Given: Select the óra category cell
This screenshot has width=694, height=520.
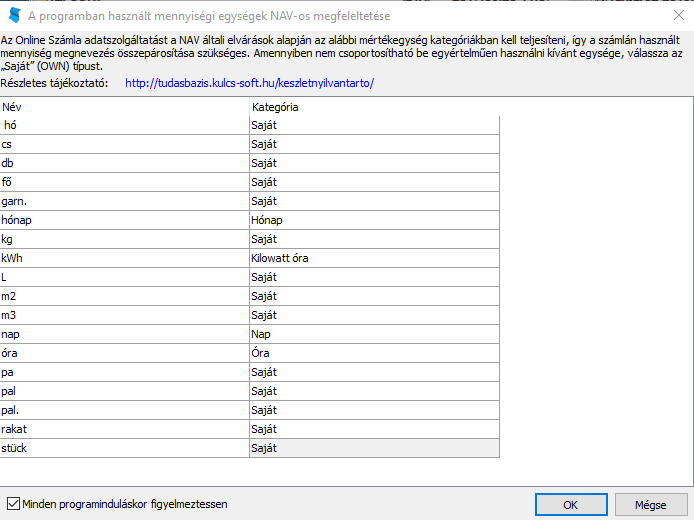Looking at the screenshot, I should pos(373,353).
